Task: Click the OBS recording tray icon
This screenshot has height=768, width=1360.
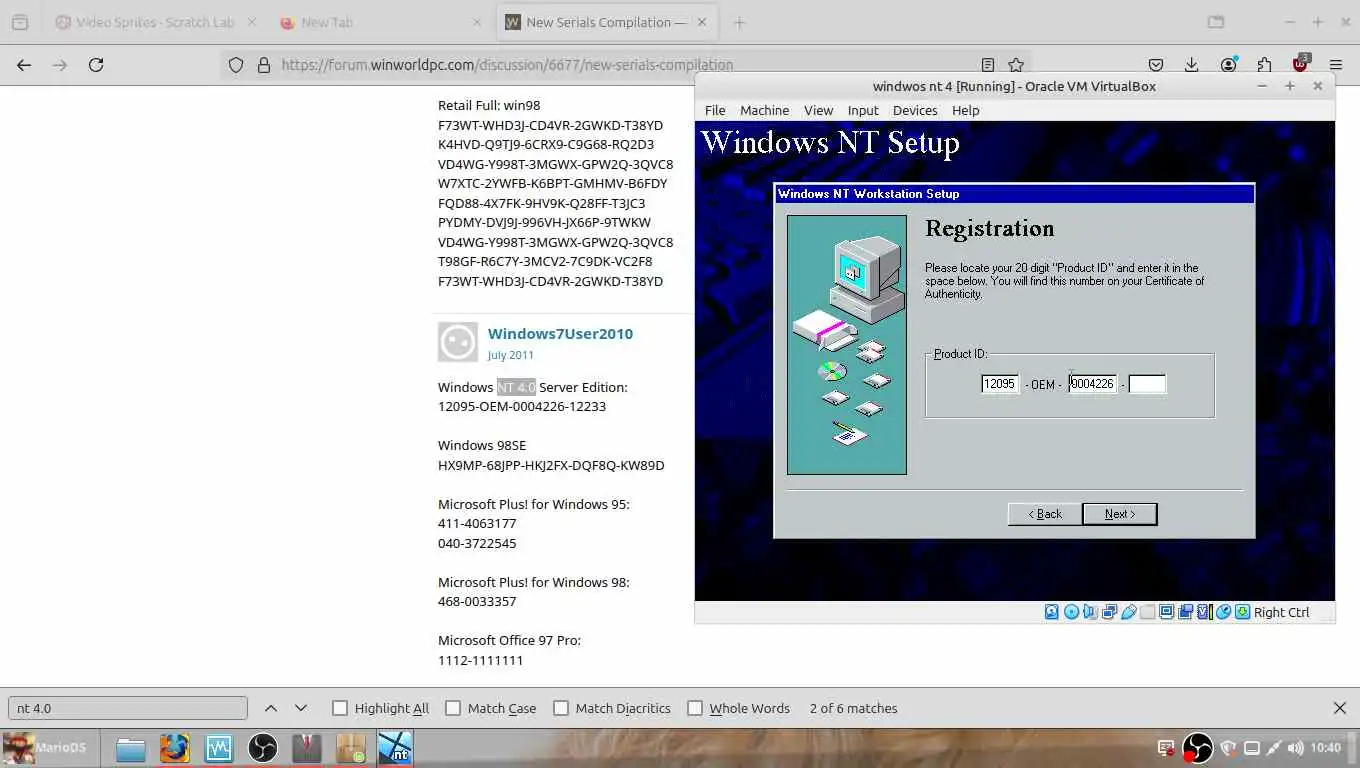Action: pyautogui.click(x=1198, y=747)
